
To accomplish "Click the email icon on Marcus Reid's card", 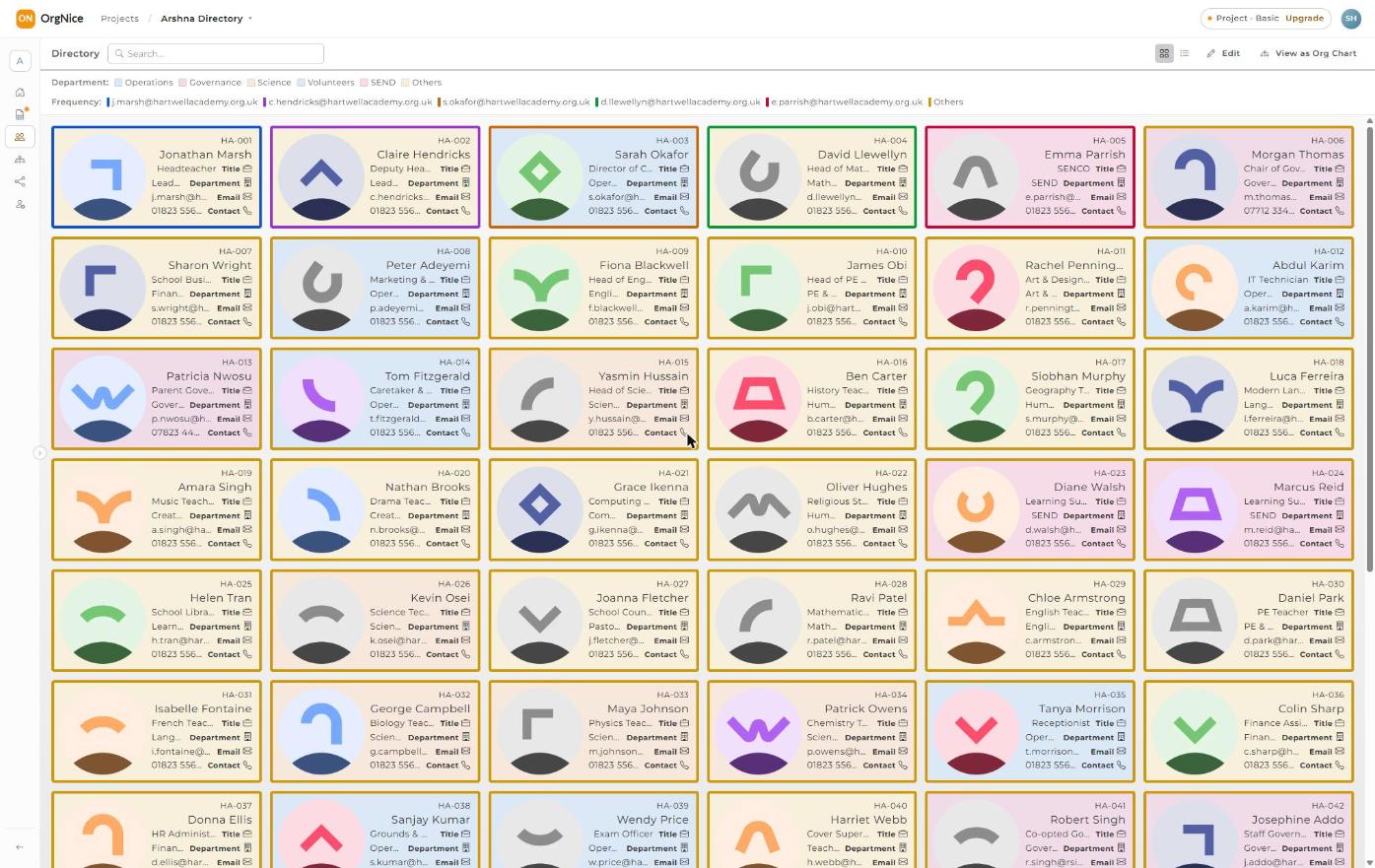I will pos(1341,529).
